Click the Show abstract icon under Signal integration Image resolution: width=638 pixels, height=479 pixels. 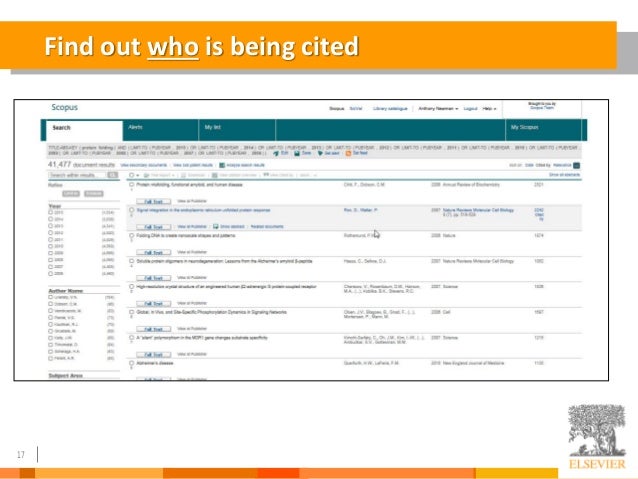216,226
